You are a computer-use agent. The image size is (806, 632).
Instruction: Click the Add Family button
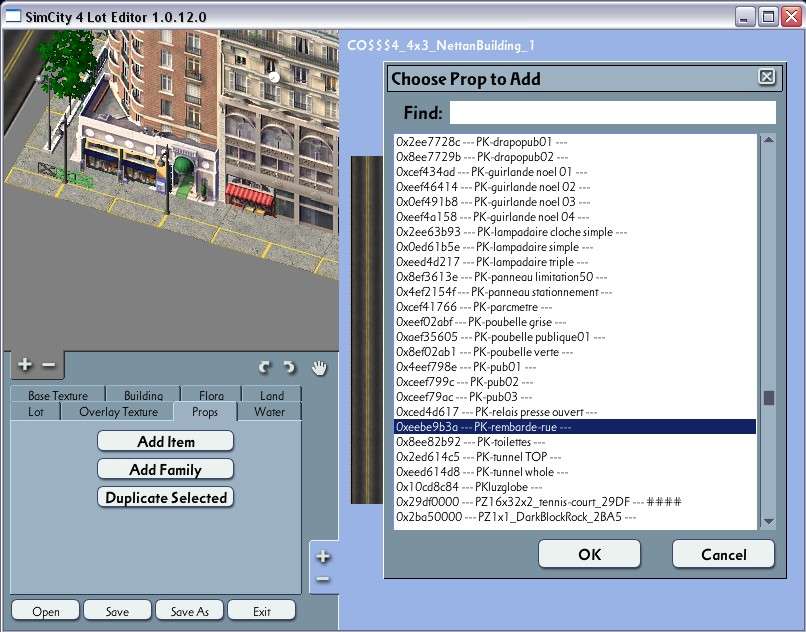(x=166, y=469)
